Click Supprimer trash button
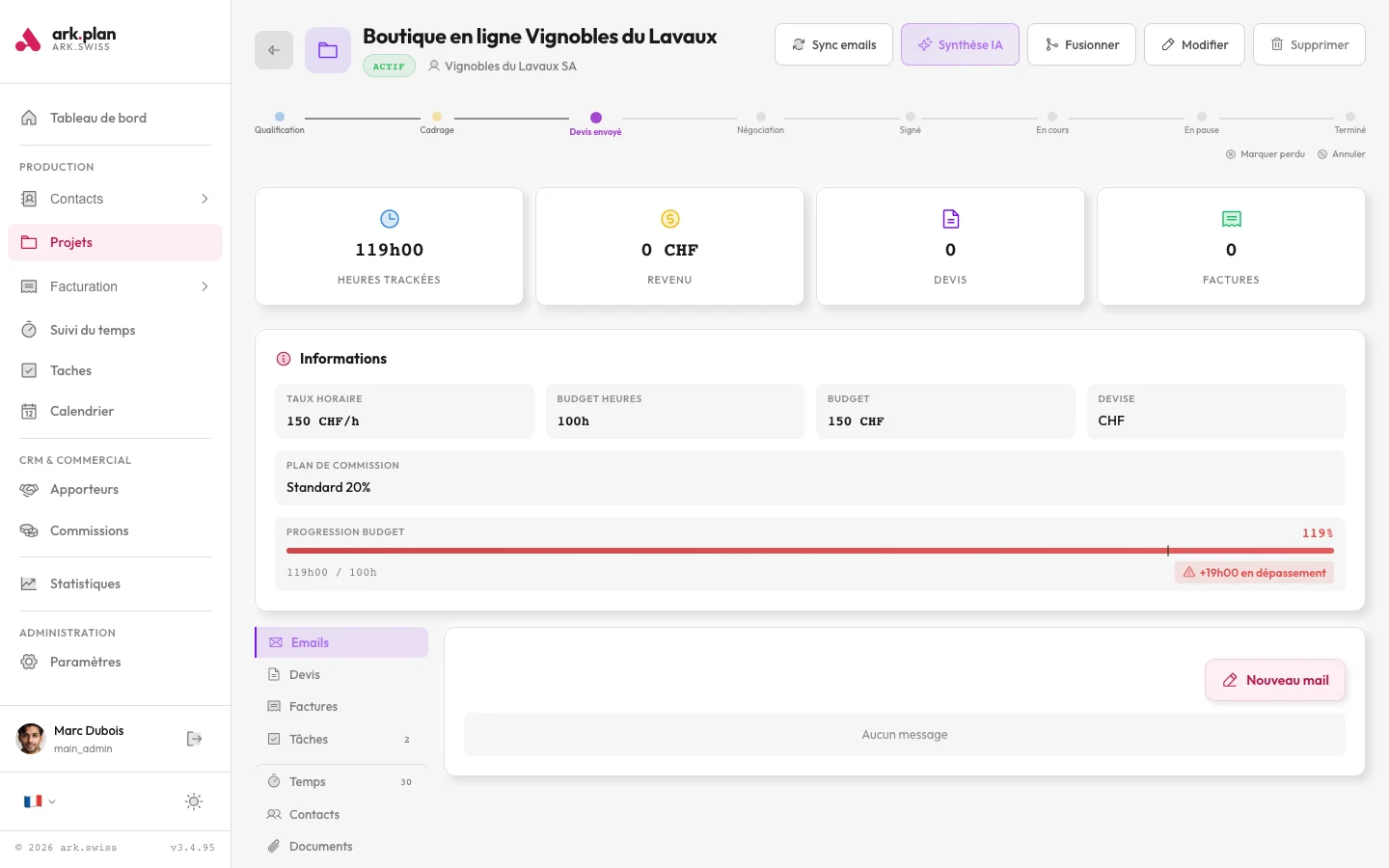The height and width of the screenshot is (868, 1389). [x=1309, y=44]
